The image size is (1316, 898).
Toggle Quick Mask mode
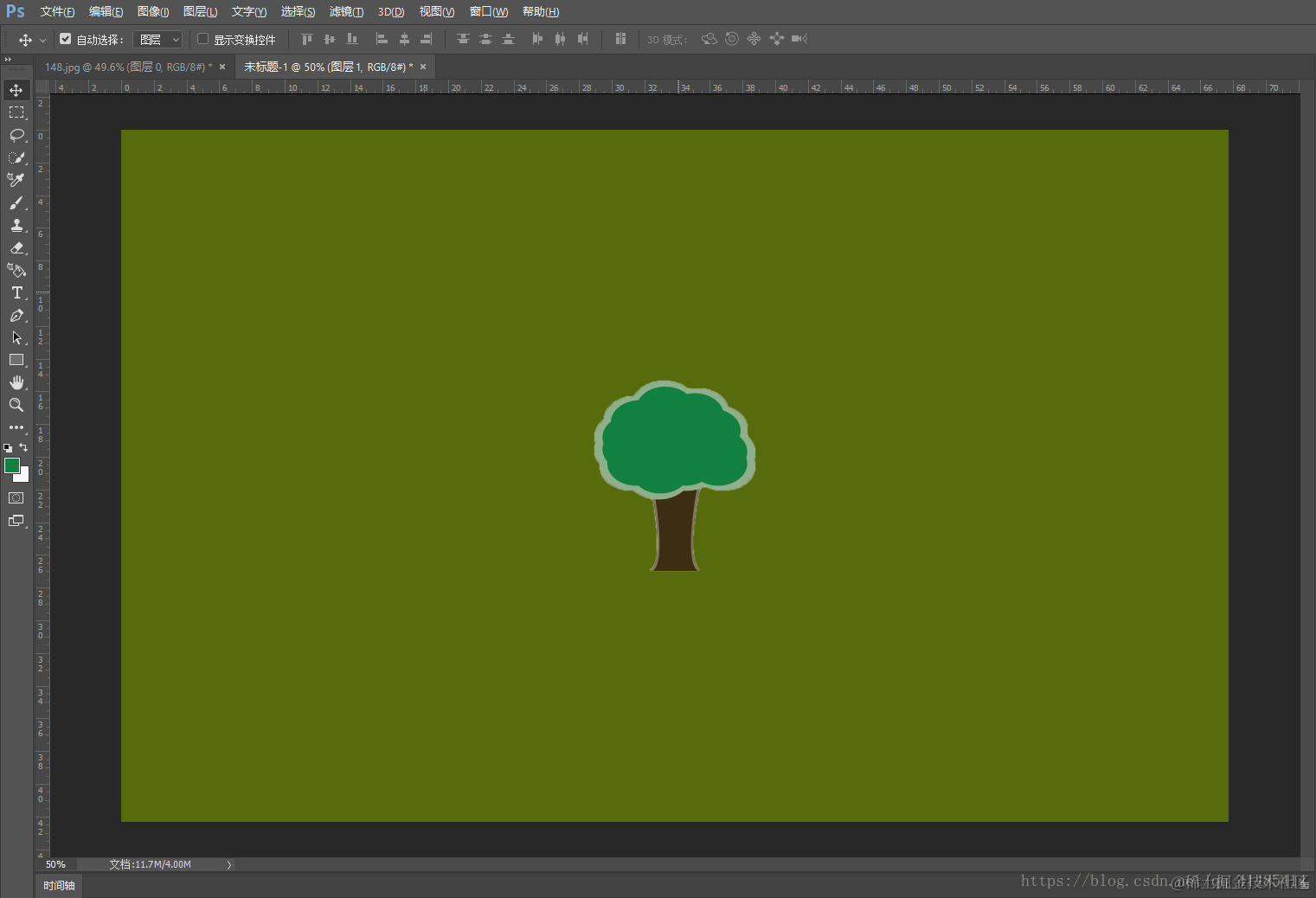16,498
